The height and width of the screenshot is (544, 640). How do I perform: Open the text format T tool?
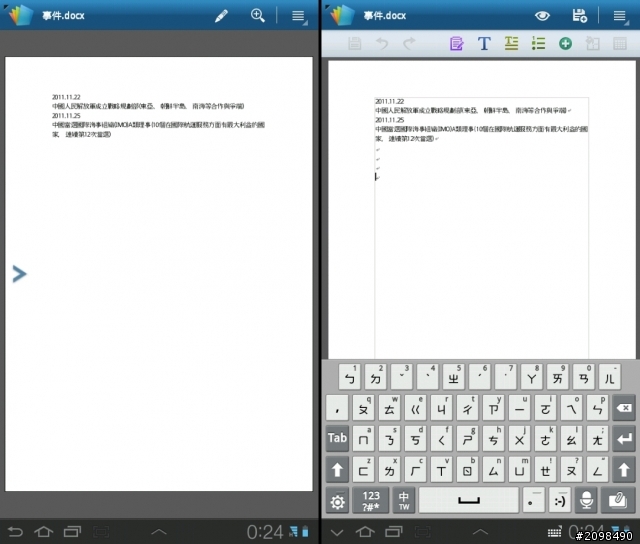(x=484, y=43)
